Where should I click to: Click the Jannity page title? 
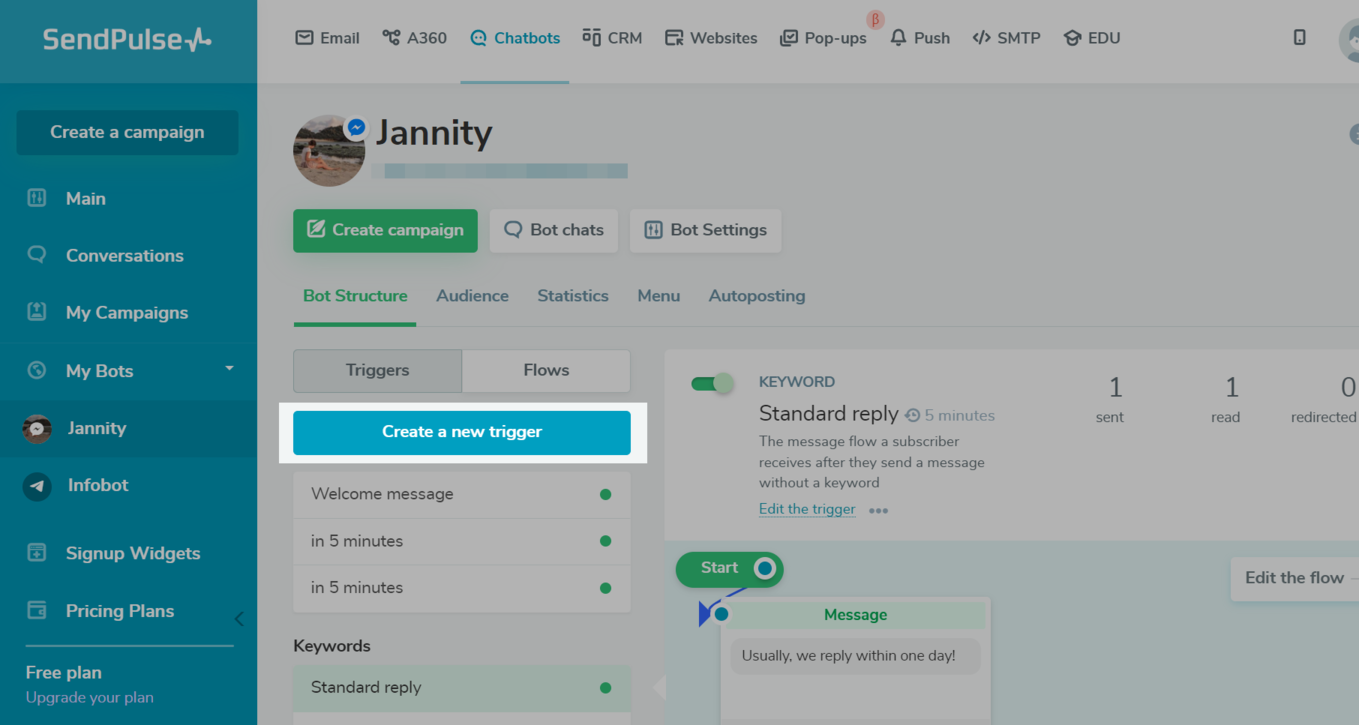tap(434, 132)
